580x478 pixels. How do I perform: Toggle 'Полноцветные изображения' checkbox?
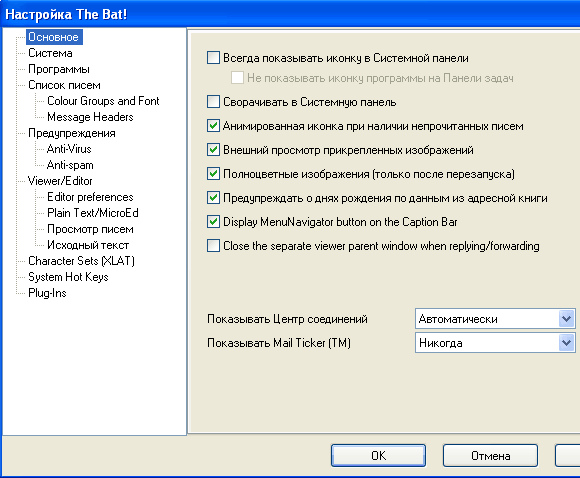tap(213, 174)
